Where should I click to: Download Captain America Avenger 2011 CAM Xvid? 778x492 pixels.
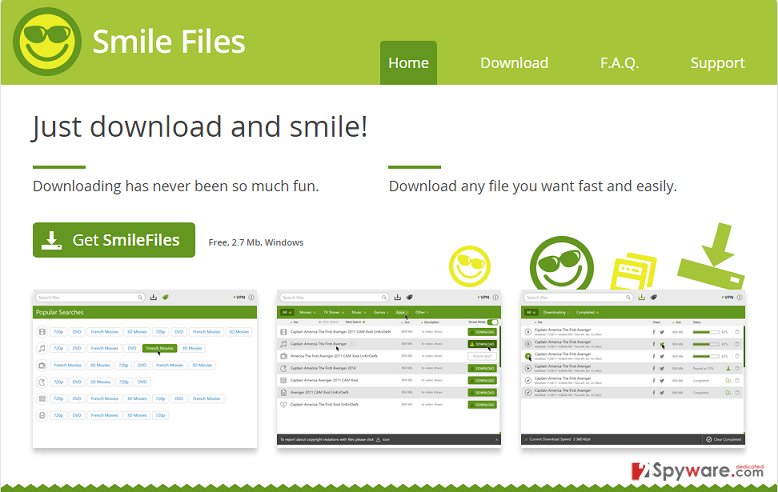pyautogui.click(x=482, y=380)
